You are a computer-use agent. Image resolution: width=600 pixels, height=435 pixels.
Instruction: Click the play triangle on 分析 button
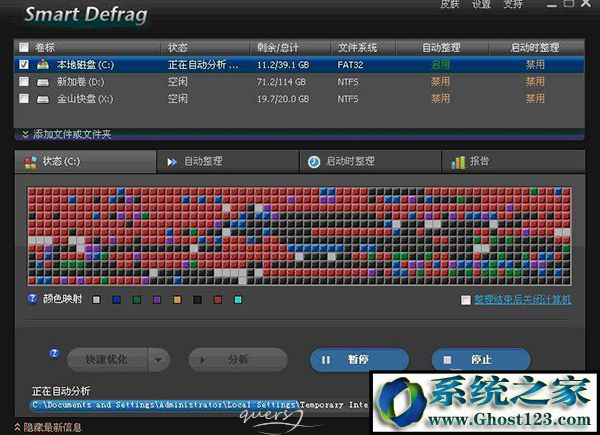tap(203, 360)
